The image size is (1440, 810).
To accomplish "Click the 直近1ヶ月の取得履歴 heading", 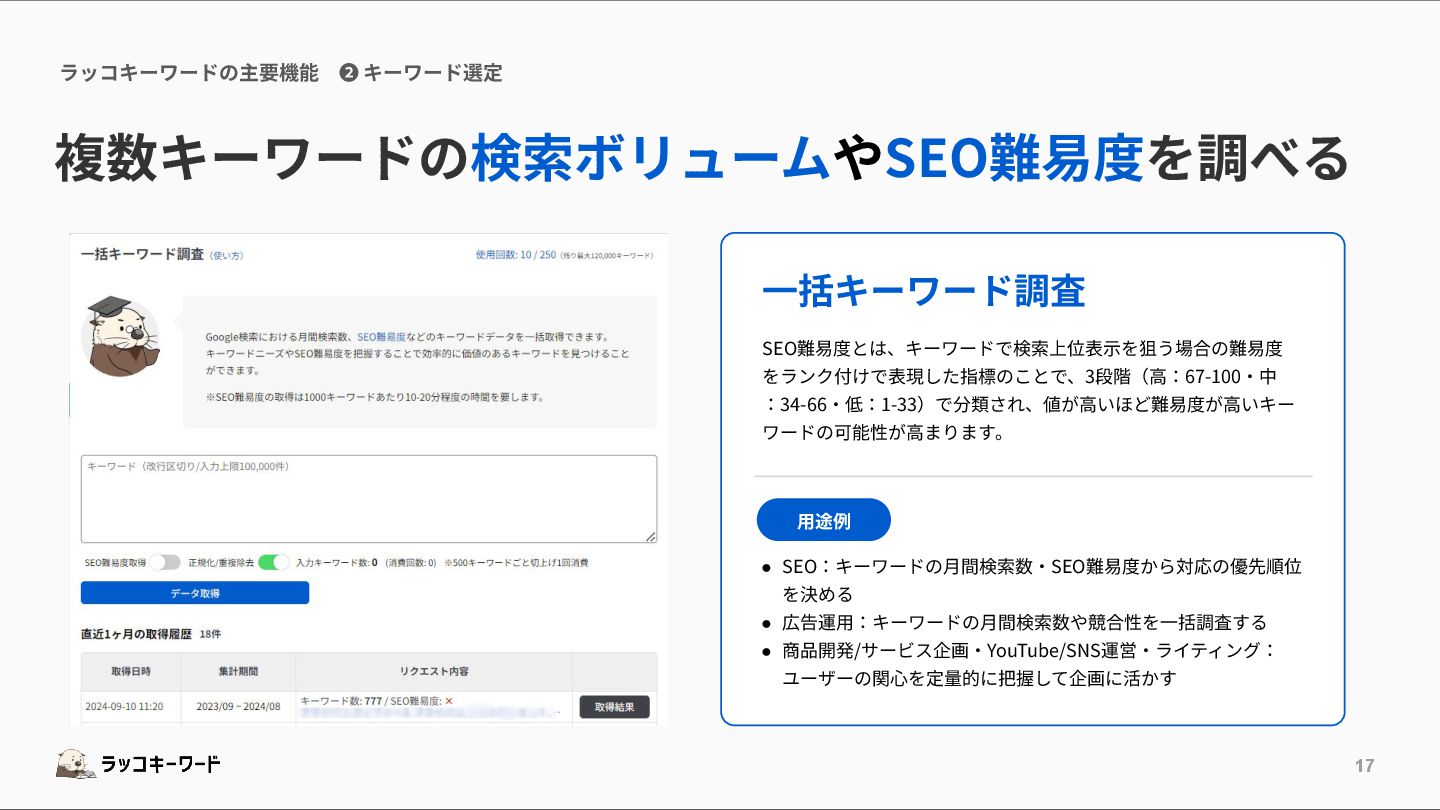I will pos(137,634).
